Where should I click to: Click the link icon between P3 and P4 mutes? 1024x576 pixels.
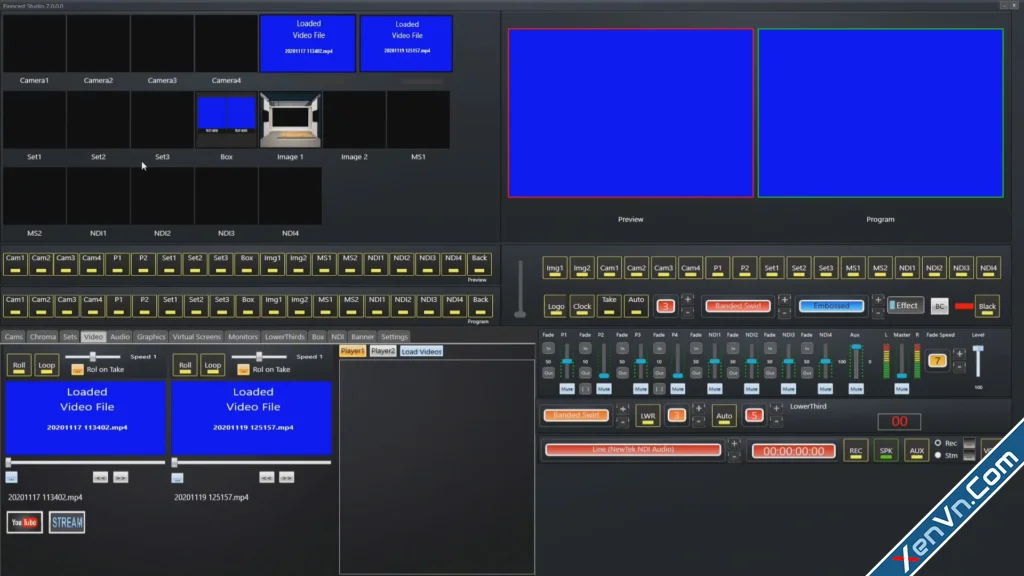(x=659, y=389)
